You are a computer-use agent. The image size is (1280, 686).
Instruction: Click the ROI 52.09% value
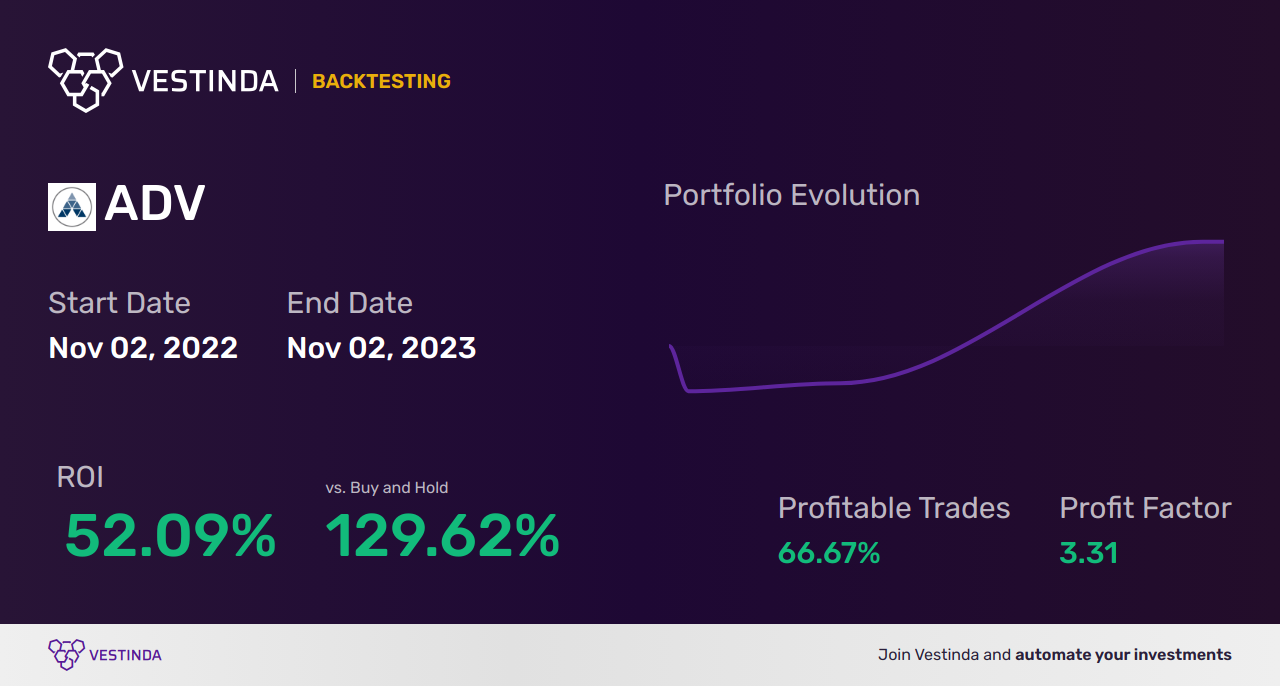[170, 536]
